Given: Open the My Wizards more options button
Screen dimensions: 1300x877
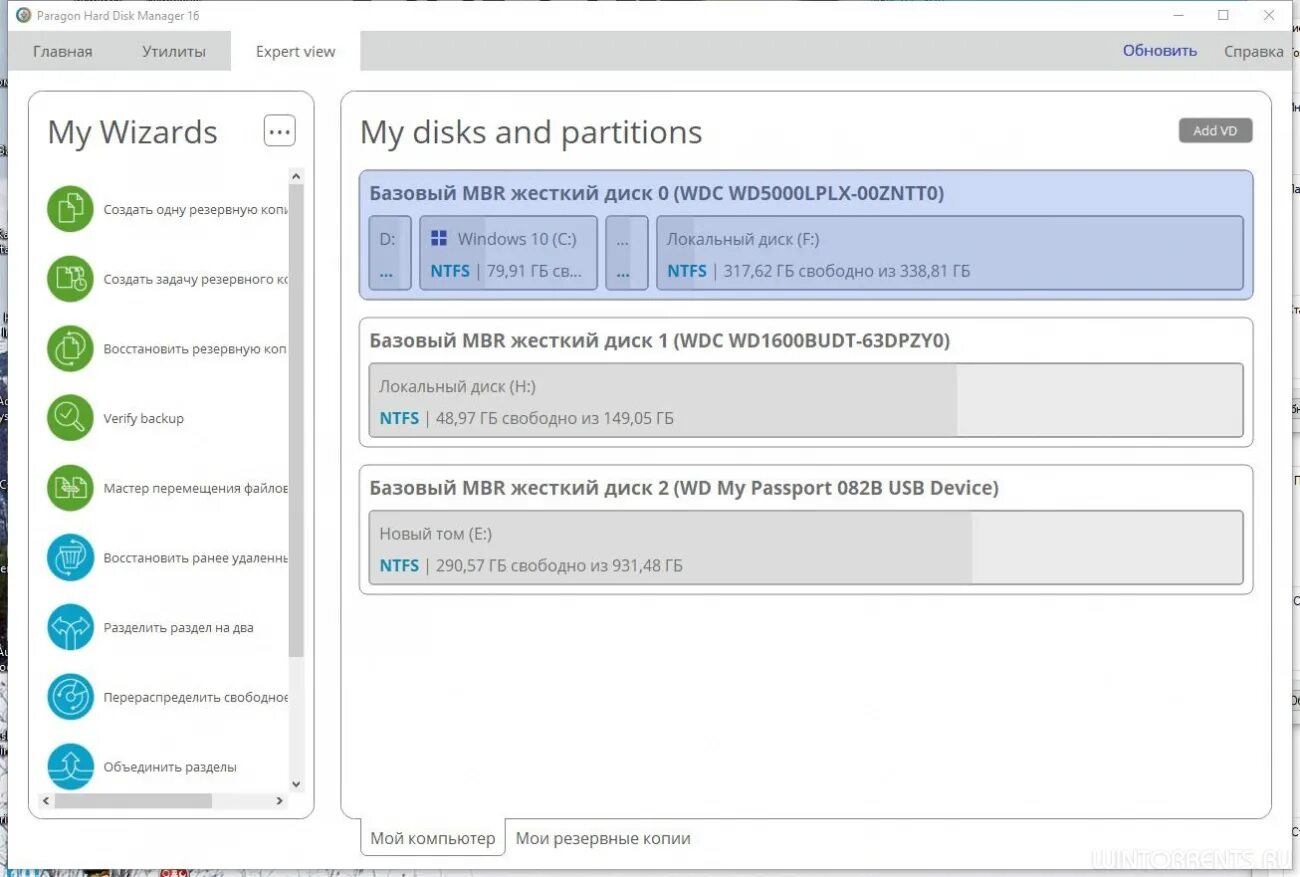Looking at the screenshot, I should pos(280,130).
